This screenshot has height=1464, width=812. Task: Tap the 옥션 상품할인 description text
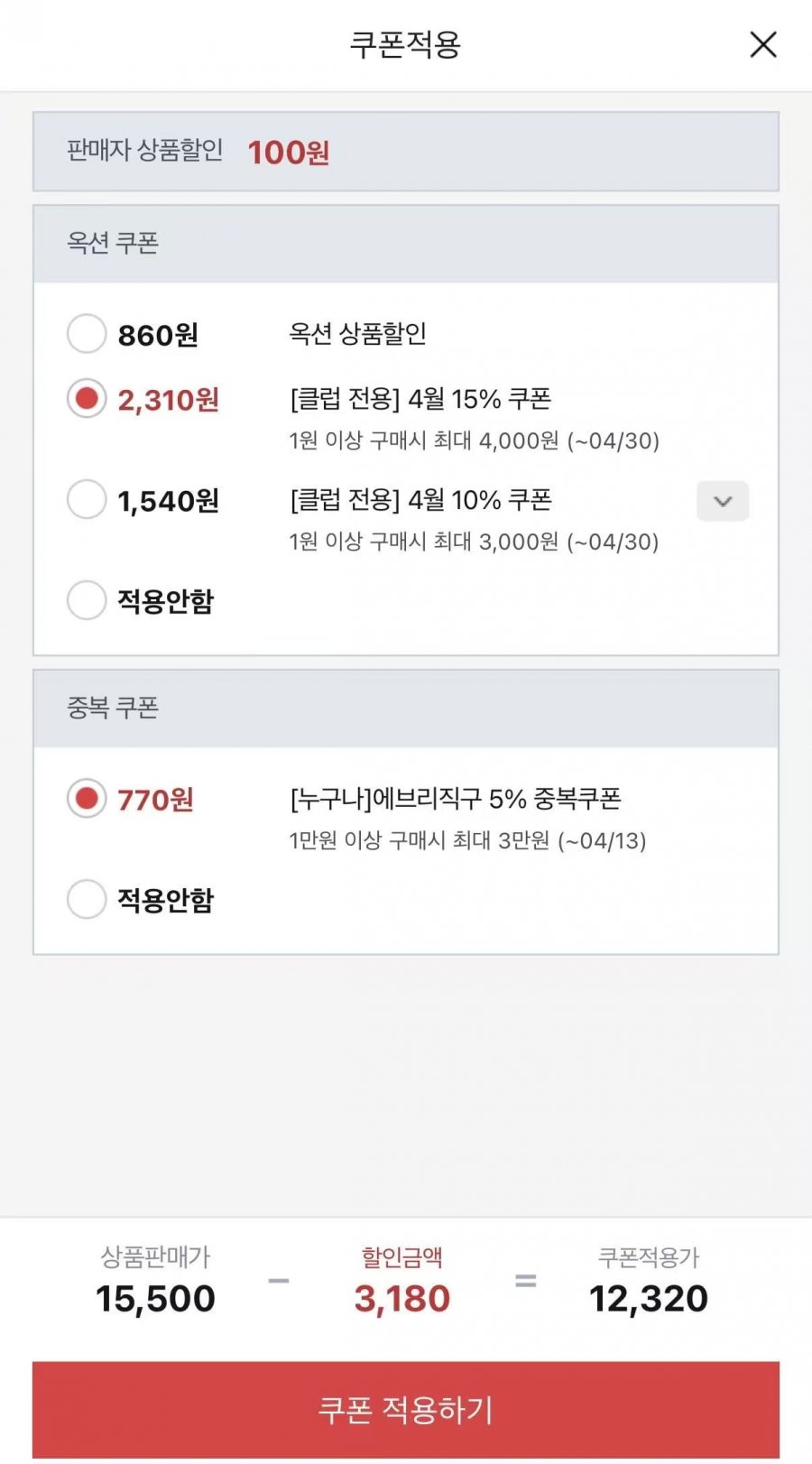(357, 334)
